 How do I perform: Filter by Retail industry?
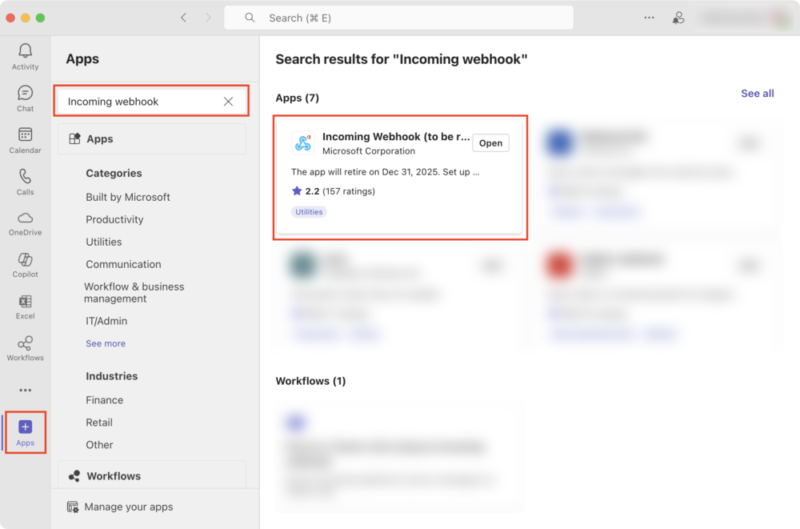click(x=99, y=422)
